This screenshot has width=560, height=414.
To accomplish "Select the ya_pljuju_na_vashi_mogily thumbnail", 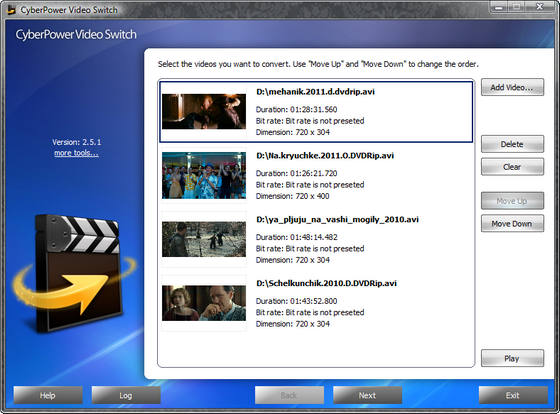I will [204, 239].
